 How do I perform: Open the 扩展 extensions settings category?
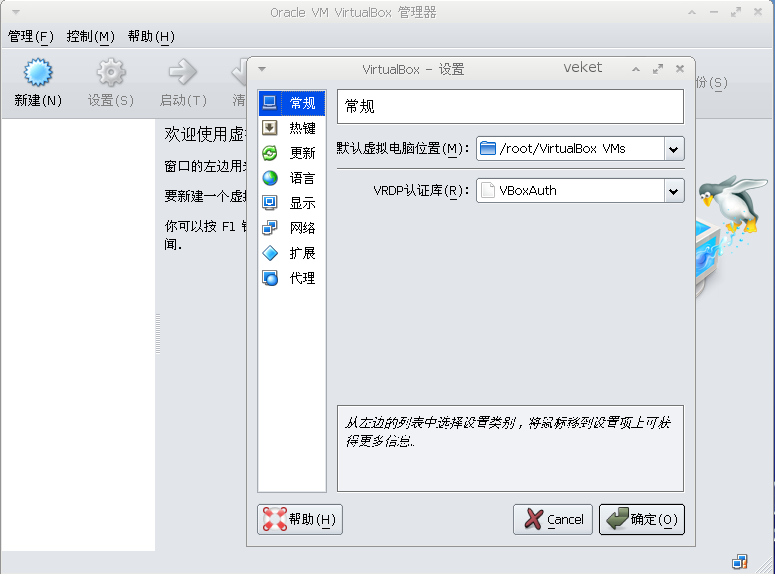[292, 253]
